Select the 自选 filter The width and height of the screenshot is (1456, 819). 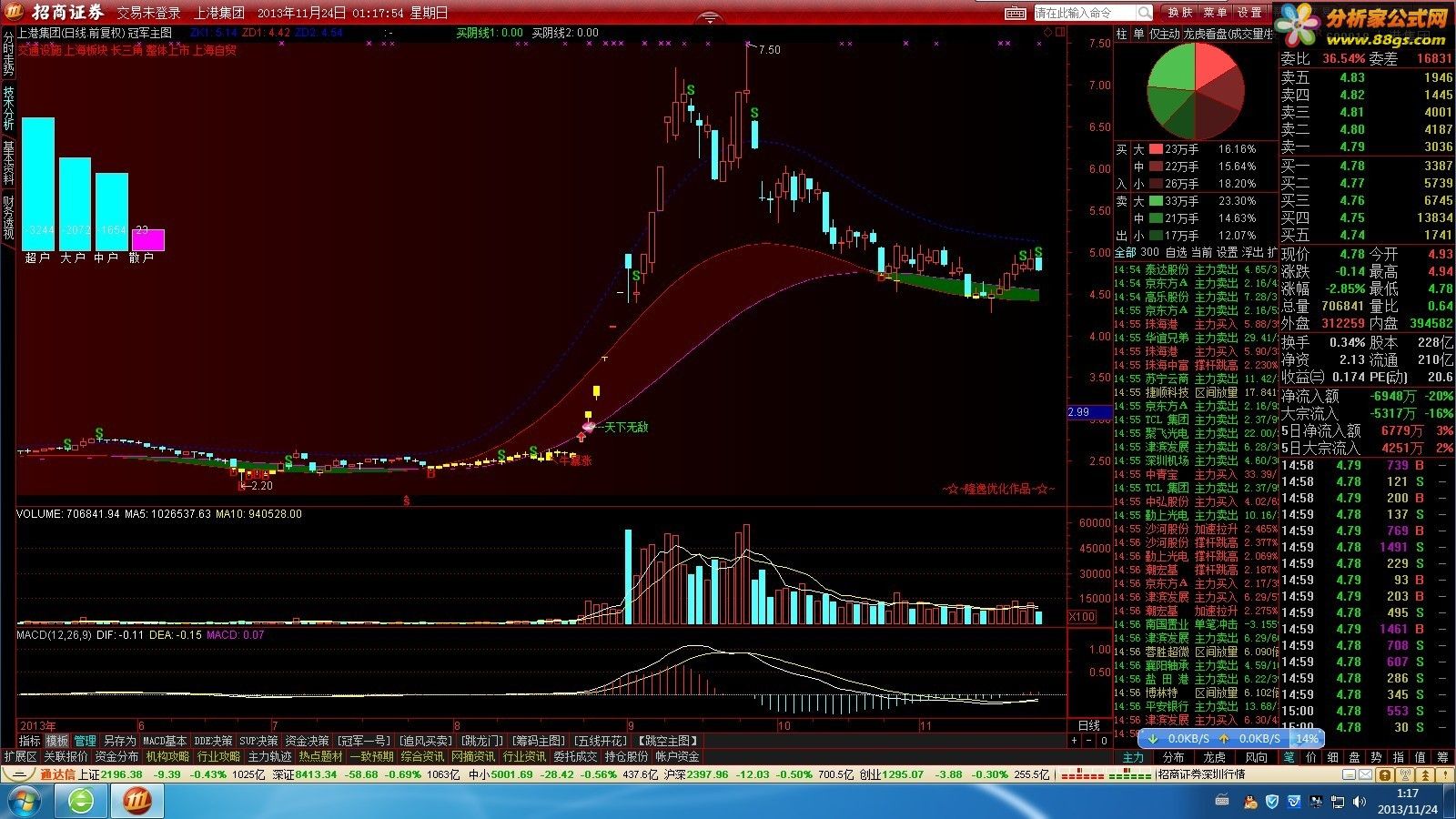(x=1176, y=252)
